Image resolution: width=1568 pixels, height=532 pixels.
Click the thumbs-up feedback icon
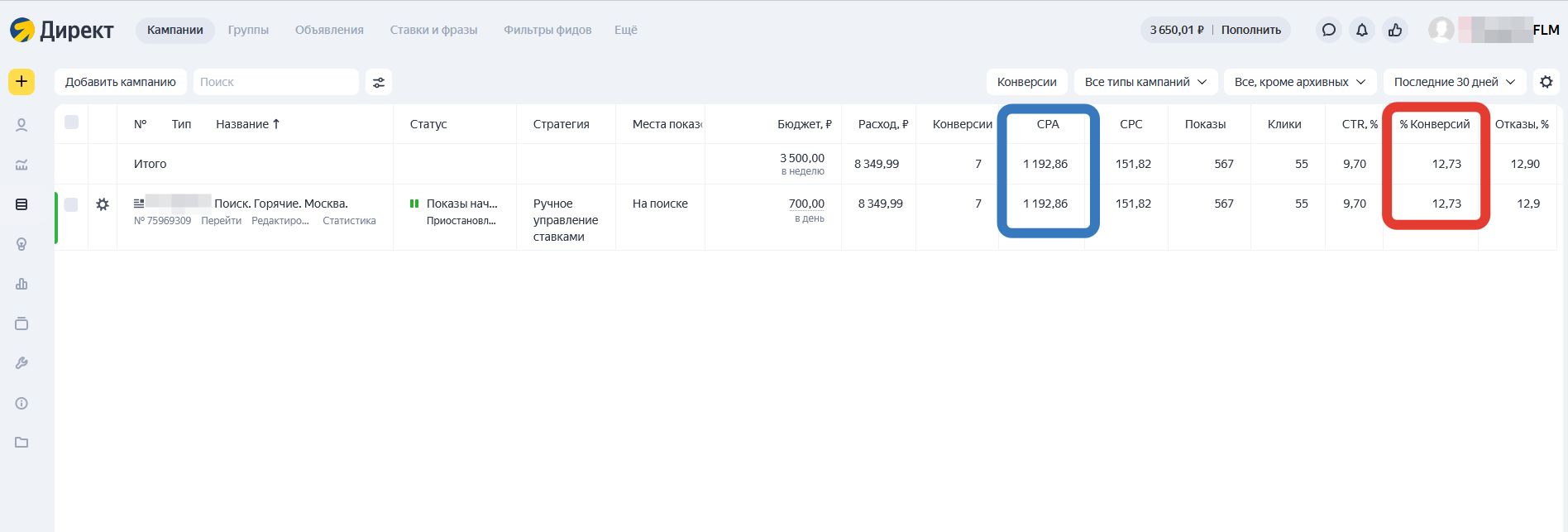1395,30
